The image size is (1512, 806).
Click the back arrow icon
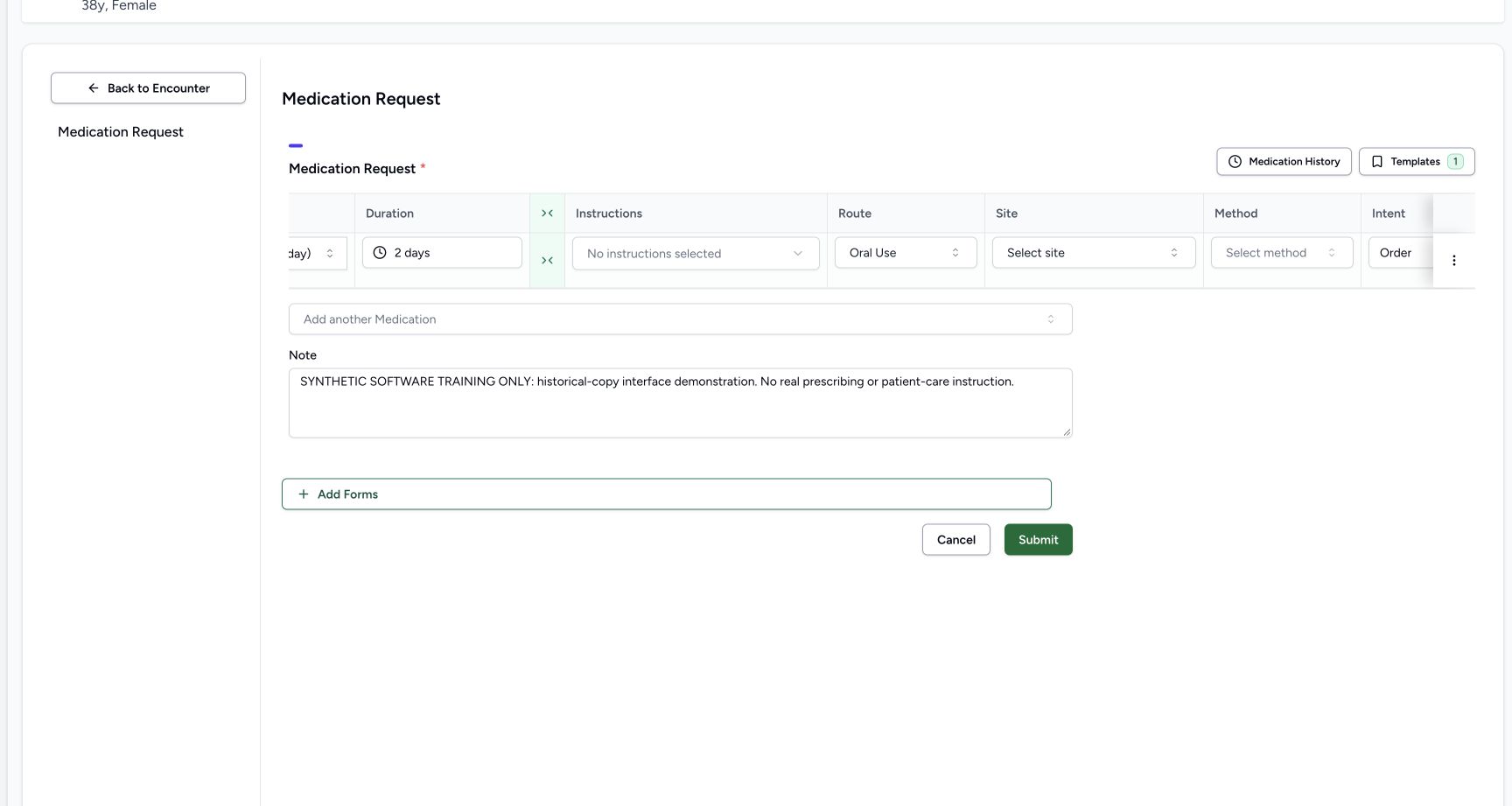point(94,88)
